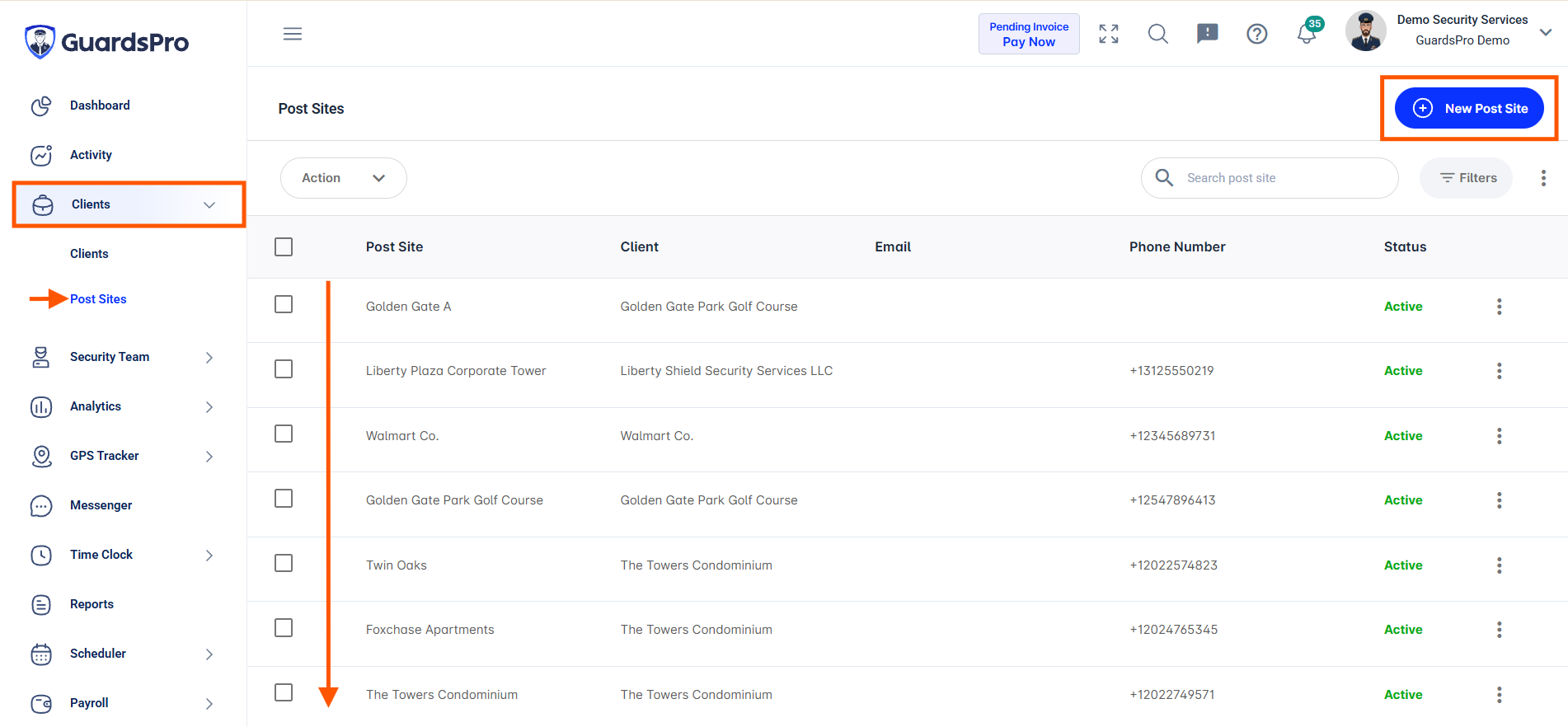Open Activity in sidebar

[x=91, y=155]
